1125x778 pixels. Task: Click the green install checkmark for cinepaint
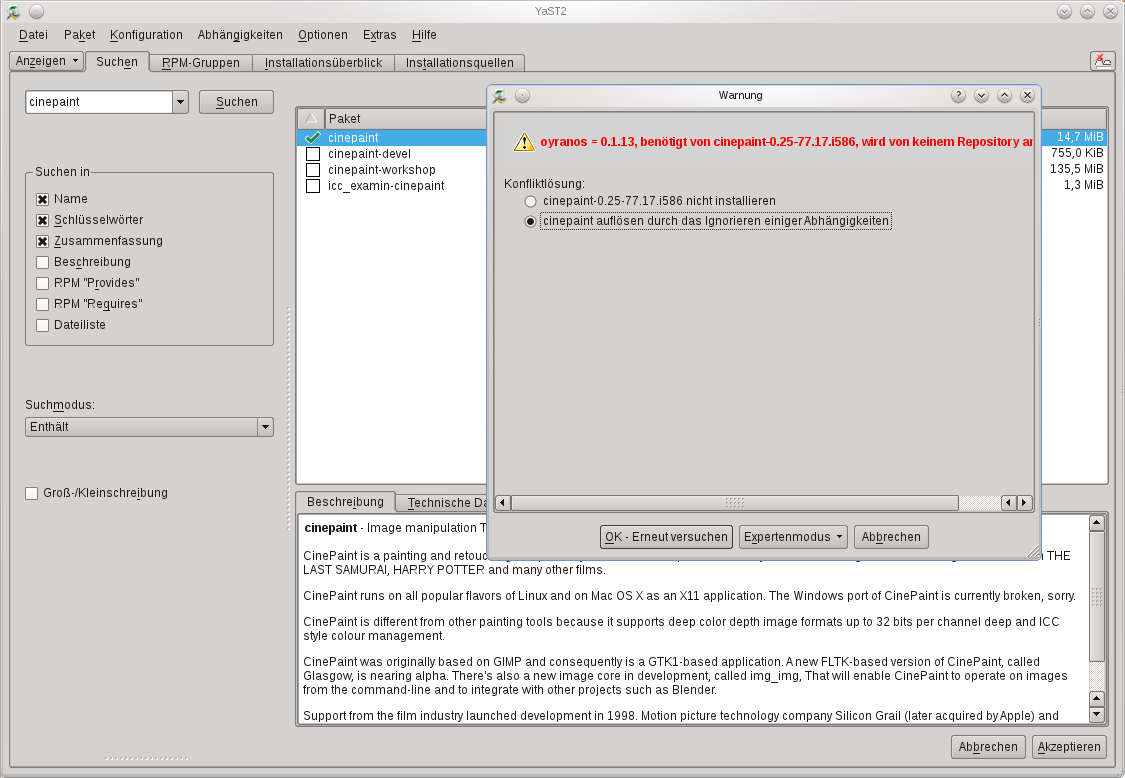[312, 137]
